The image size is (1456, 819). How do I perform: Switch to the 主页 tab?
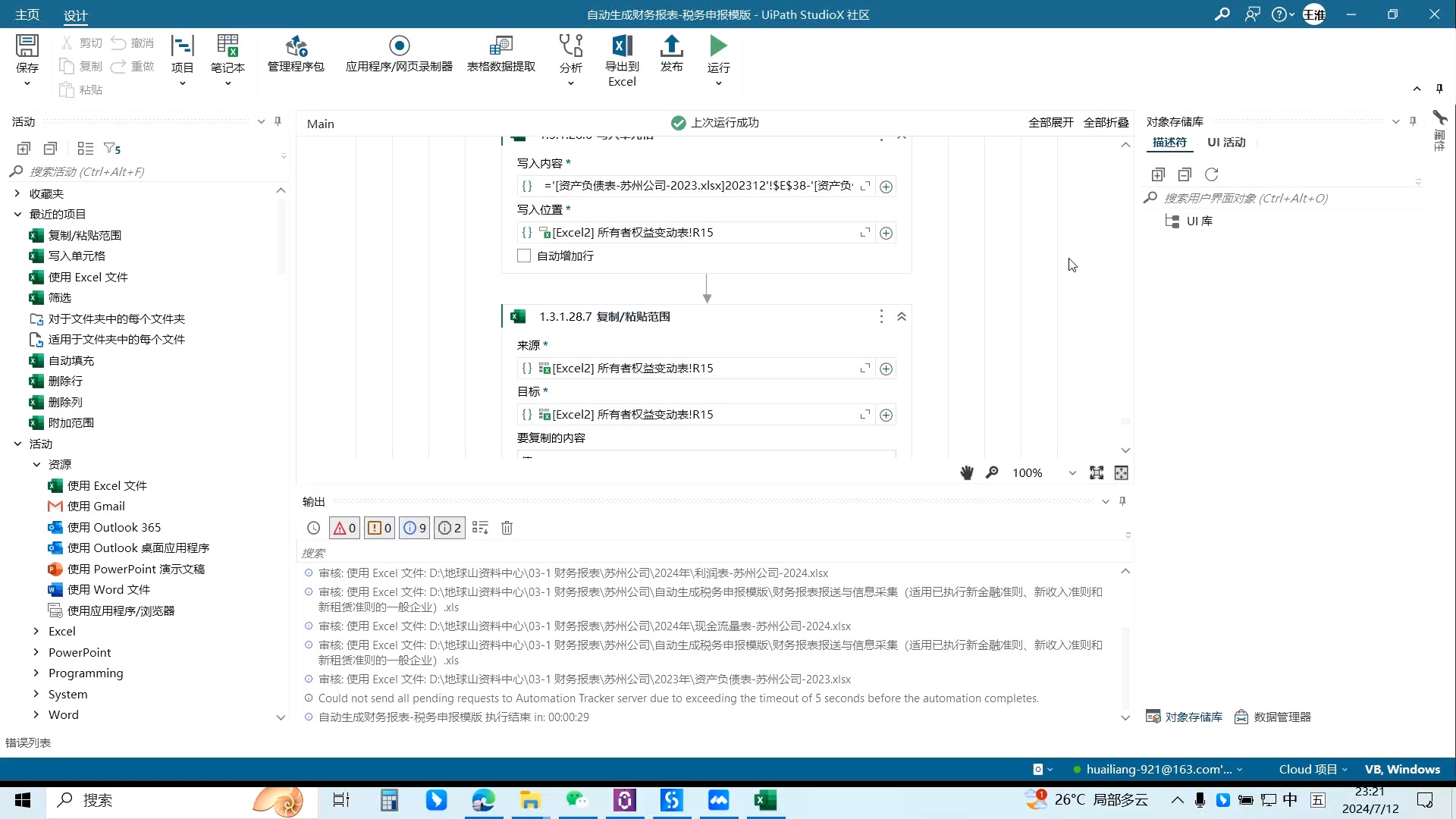tap(27, 15)
